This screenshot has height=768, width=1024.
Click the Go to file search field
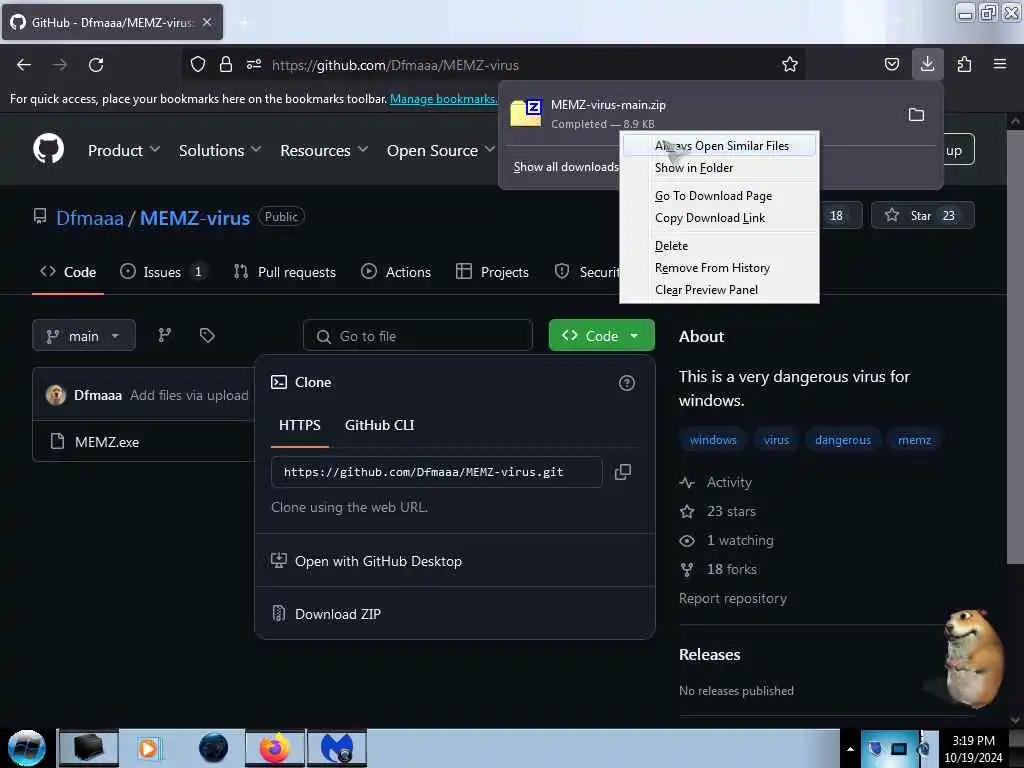point(418,336)
